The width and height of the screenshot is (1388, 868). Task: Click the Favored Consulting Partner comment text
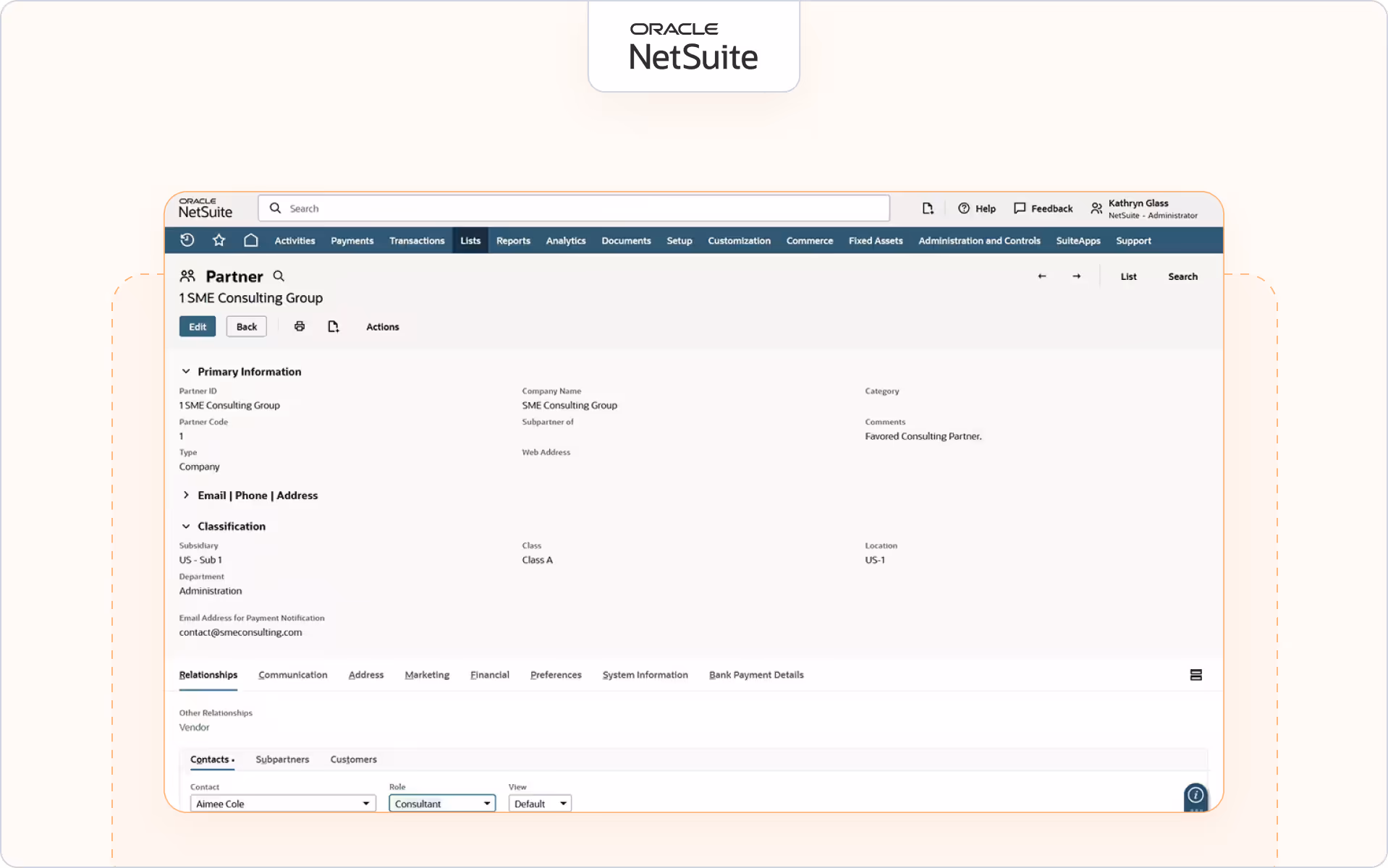923,436
